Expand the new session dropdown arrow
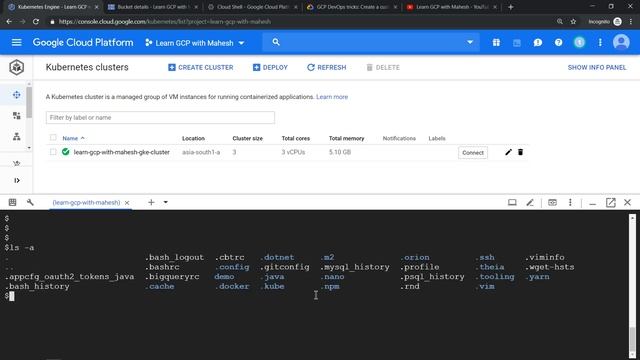This screenshot has width=640, height=360. pos(166,202)
